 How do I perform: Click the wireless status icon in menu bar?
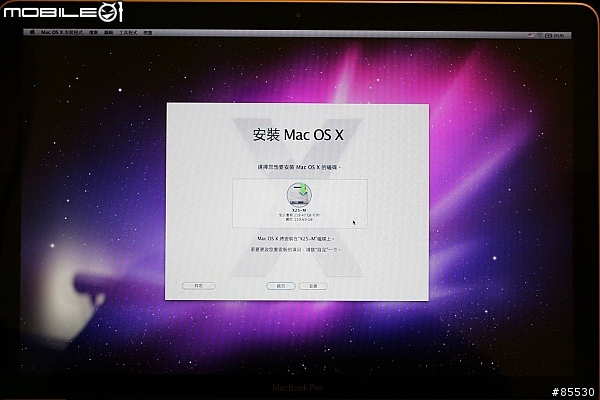pos(540,35)
